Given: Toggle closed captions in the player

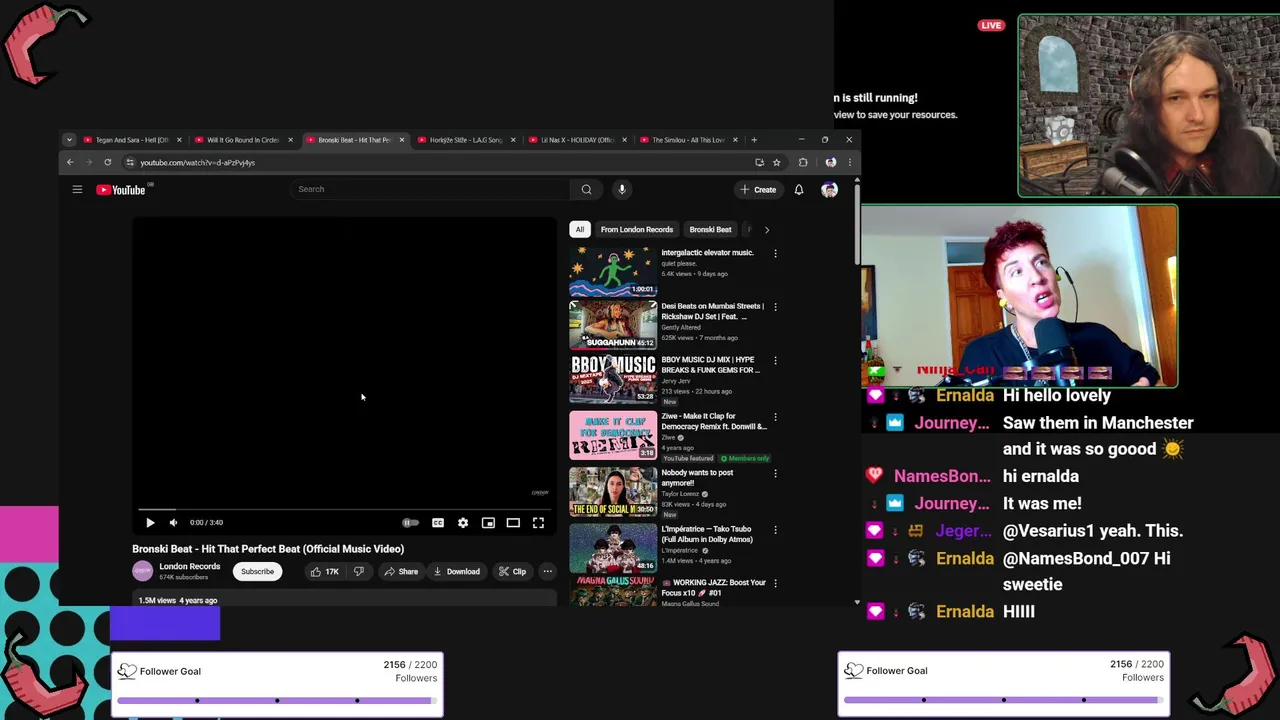Looking at the screenshot, I should coord(438,522).
